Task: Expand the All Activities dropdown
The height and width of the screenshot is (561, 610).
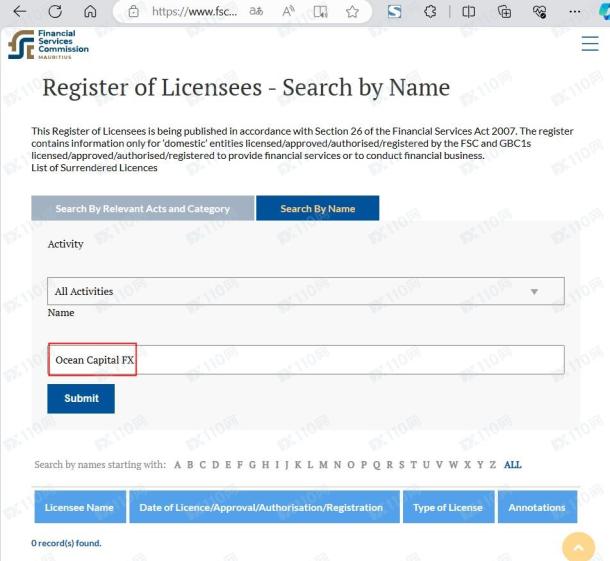Action: tap(306, 291)
